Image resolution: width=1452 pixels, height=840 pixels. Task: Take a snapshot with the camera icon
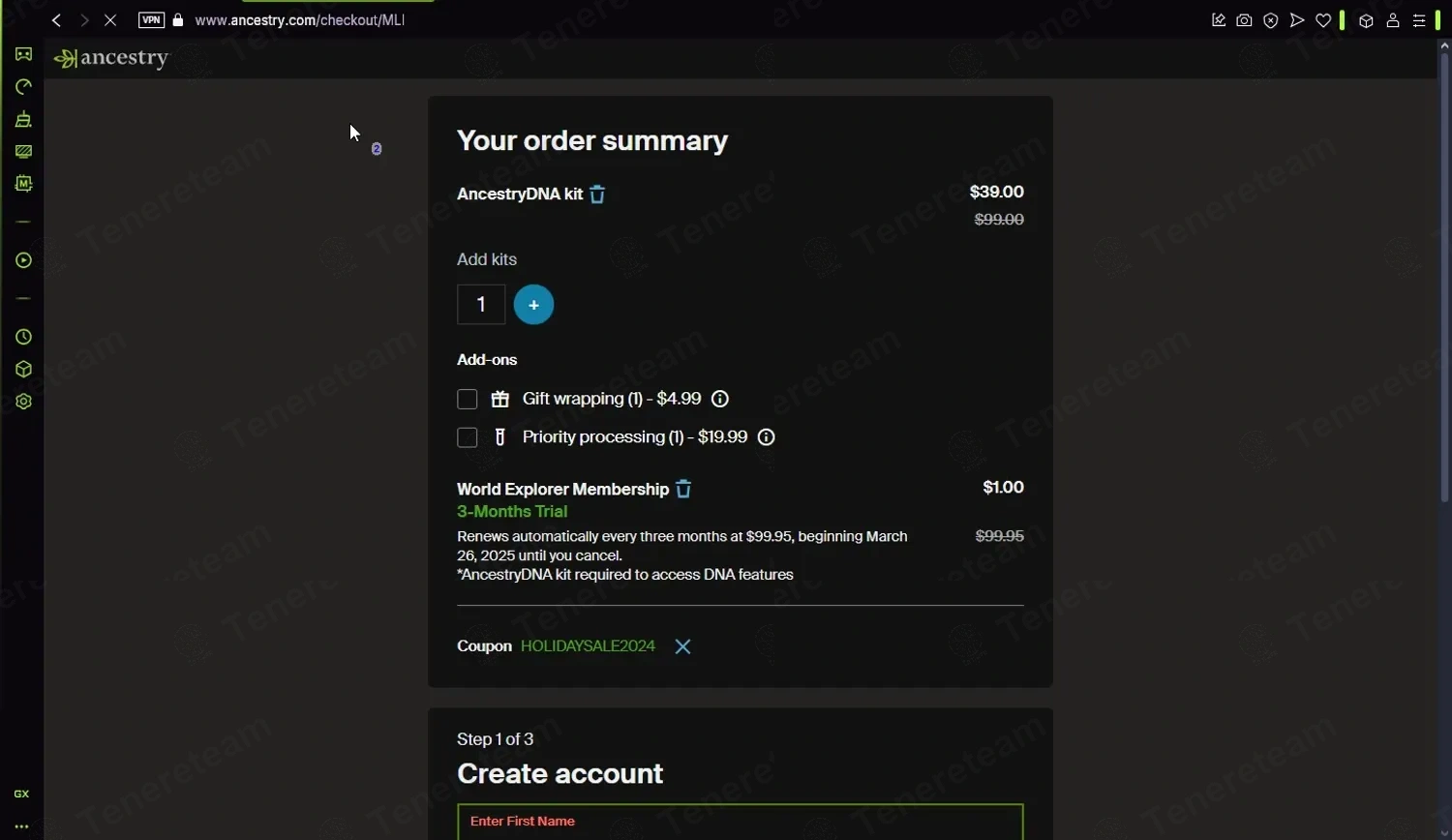click(x=1244, y=20)
